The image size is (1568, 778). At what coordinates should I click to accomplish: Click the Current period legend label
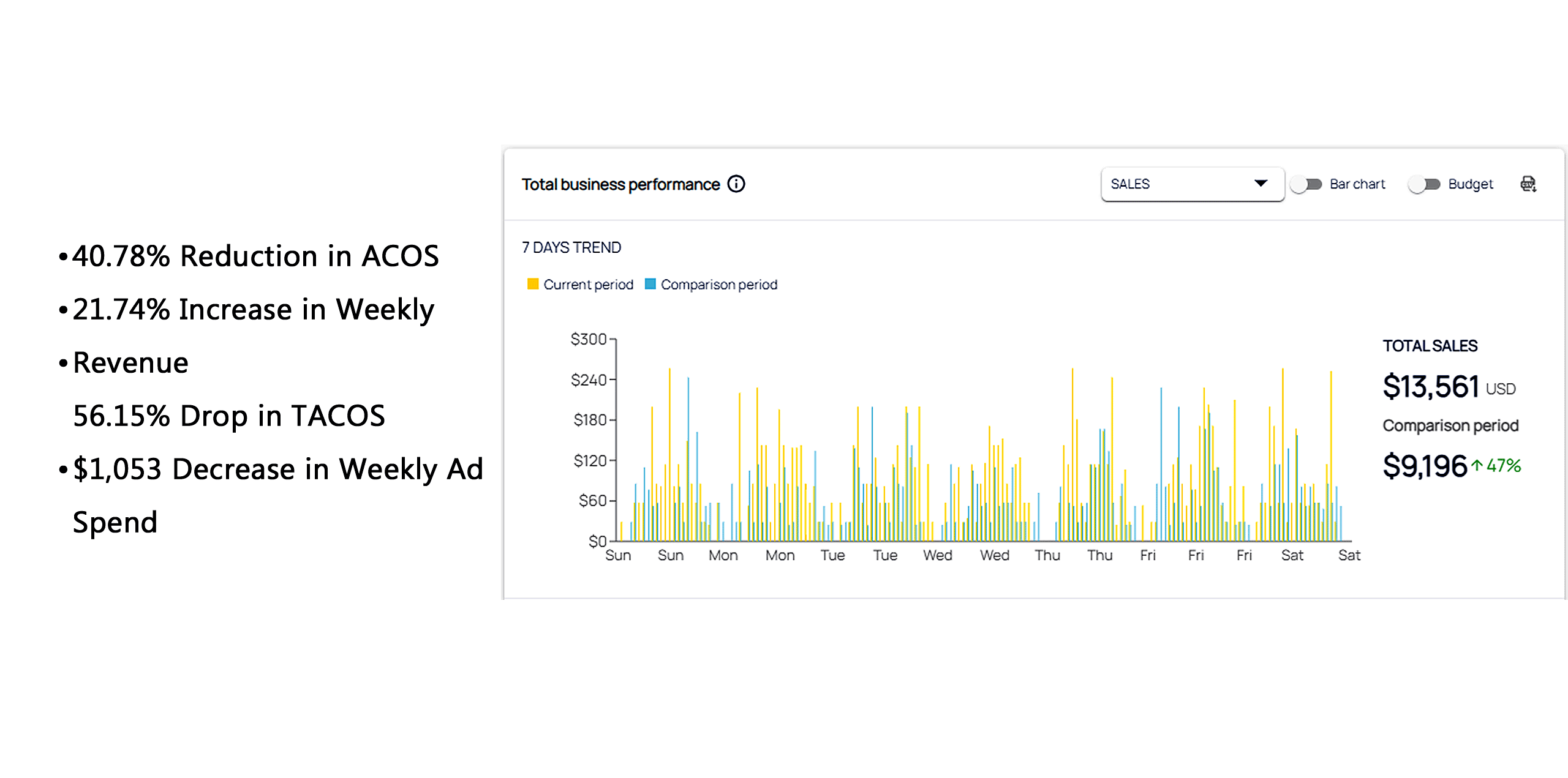tap(588, 285)
